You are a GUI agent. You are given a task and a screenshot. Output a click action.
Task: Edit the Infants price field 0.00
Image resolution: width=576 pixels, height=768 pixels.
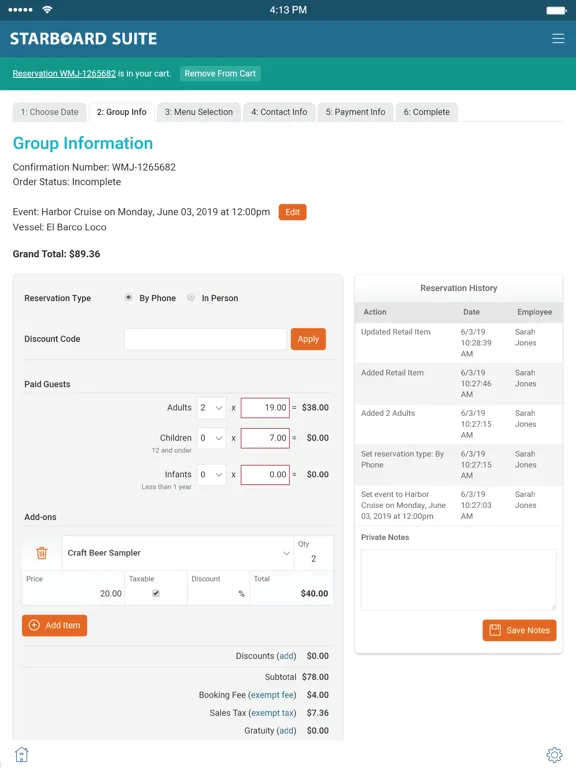tap(265, 475)
